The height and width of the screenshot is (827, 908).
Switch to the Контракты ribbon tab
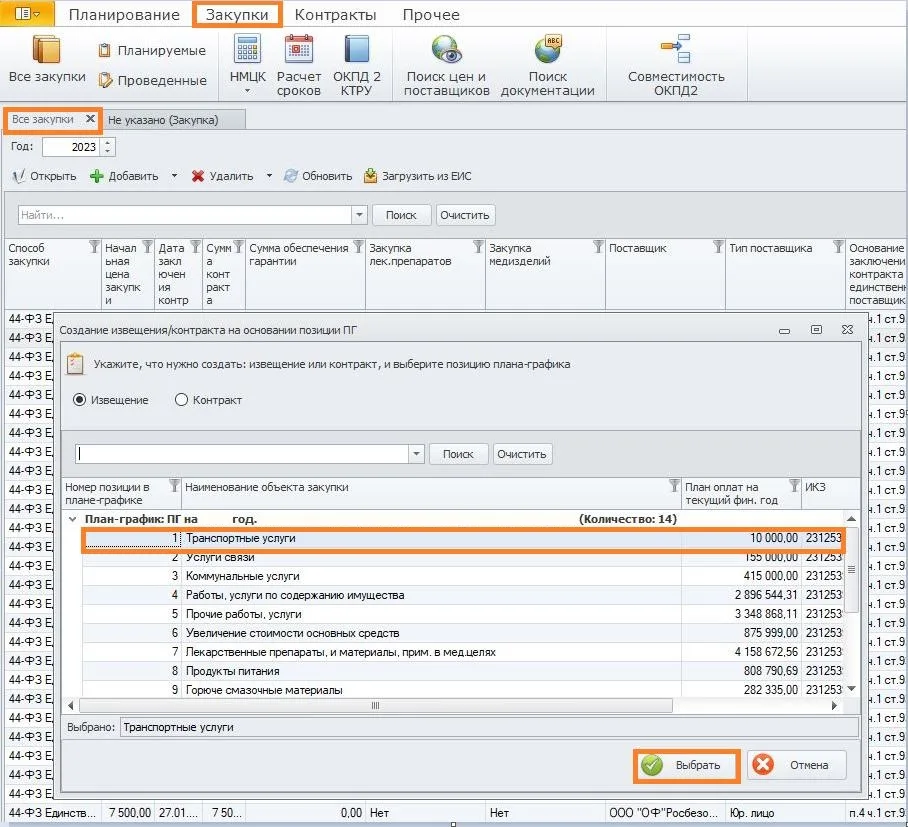pos(335,14)
